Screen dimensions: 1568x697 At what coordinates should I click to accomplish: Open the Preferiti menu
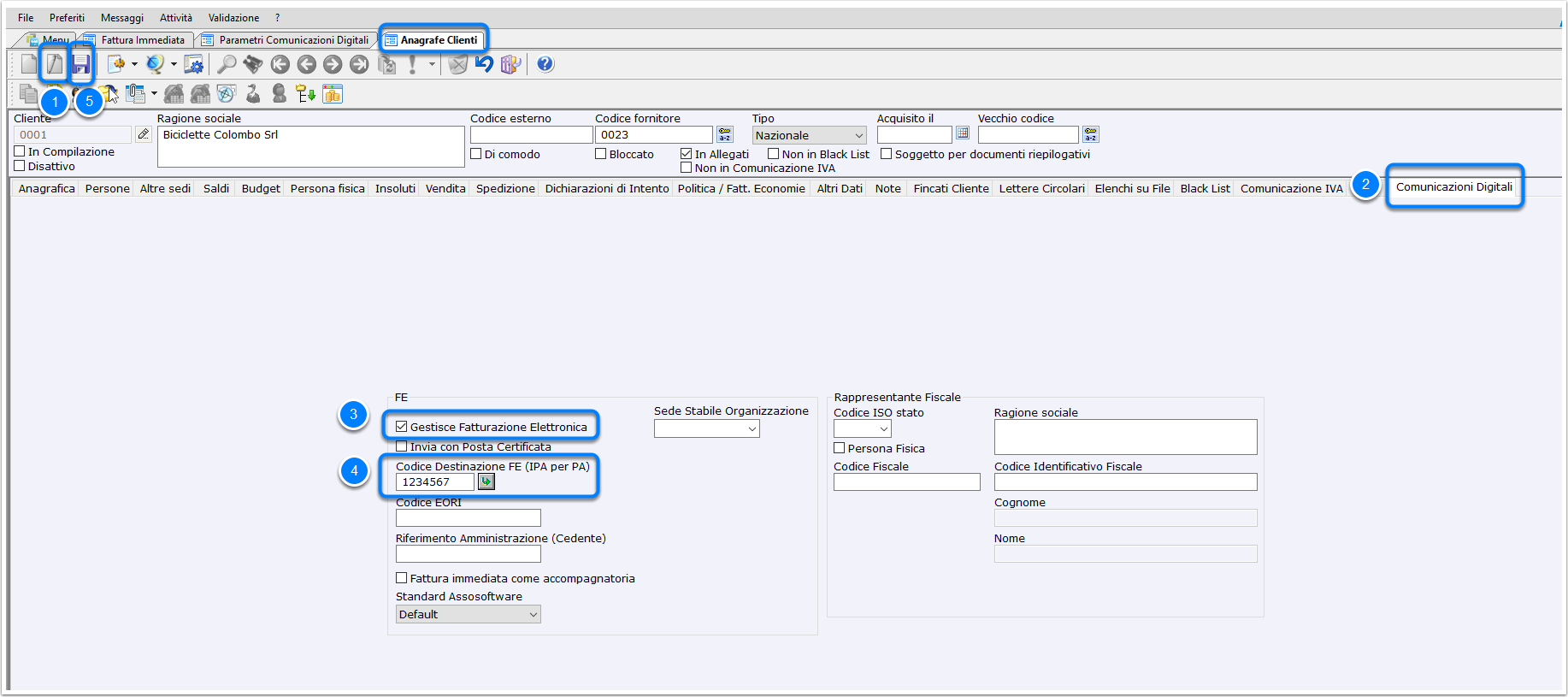(67, 18)
